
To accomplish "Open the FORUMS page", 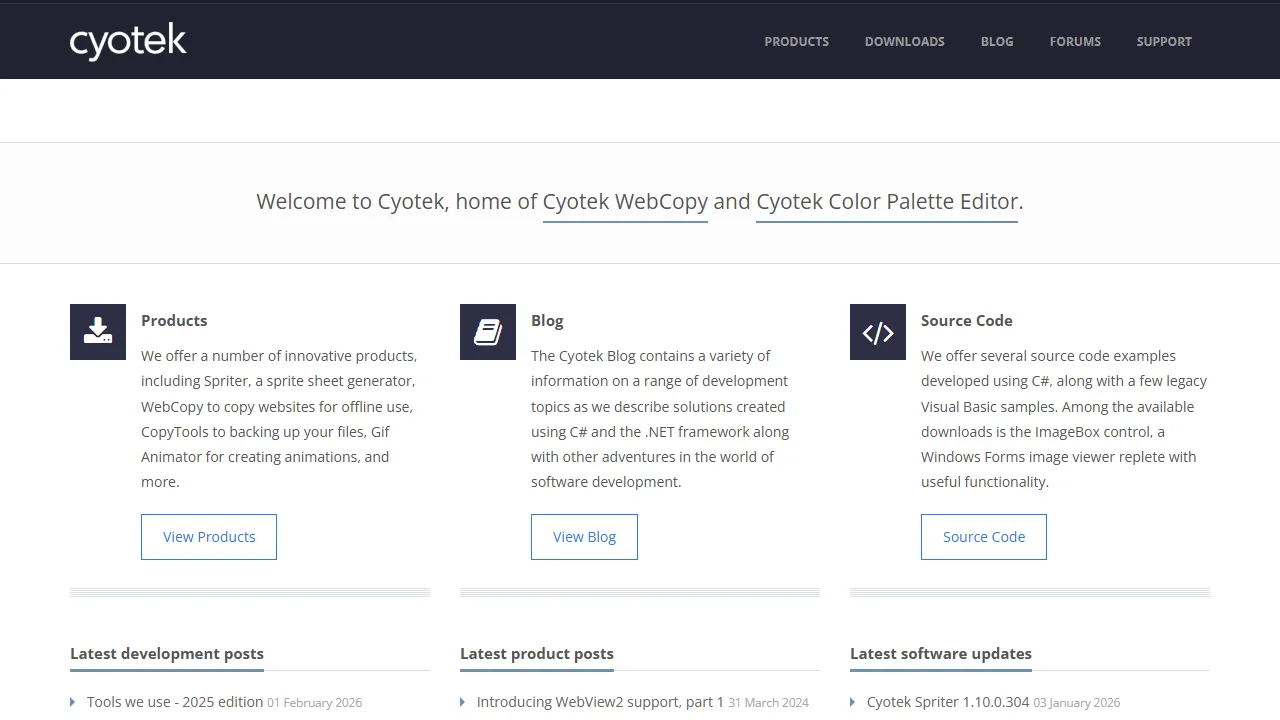I will (x=1075, y=41).
